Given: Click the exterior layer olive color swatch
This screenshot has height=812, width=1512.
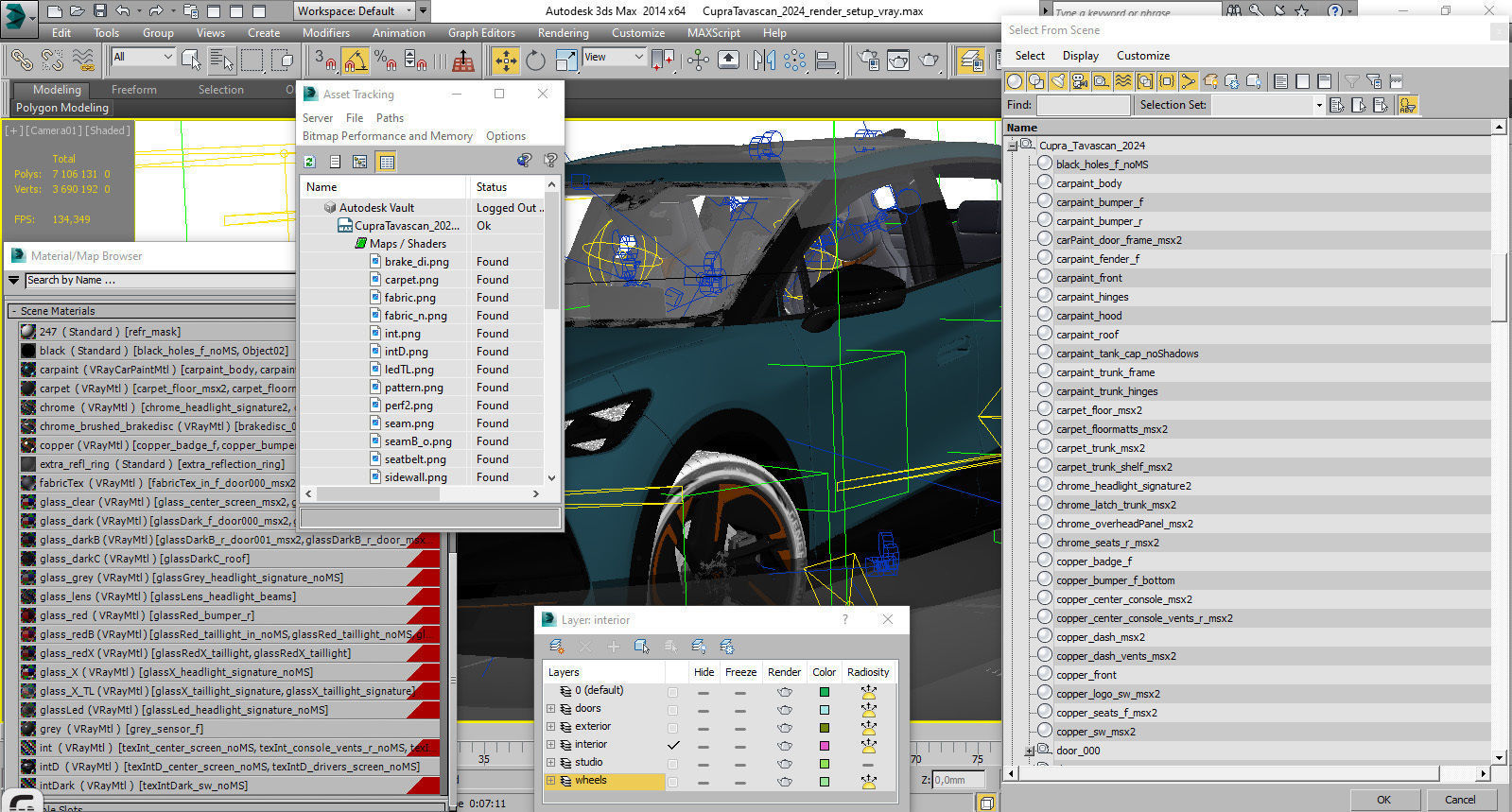Looking at the screenshot, I should tap(825, 728).
